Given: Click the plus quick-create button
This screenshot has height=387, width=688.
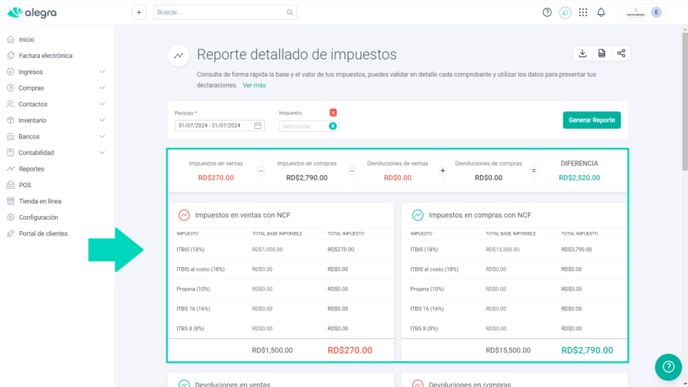Looking at the screenshot, I should (139, 12).
